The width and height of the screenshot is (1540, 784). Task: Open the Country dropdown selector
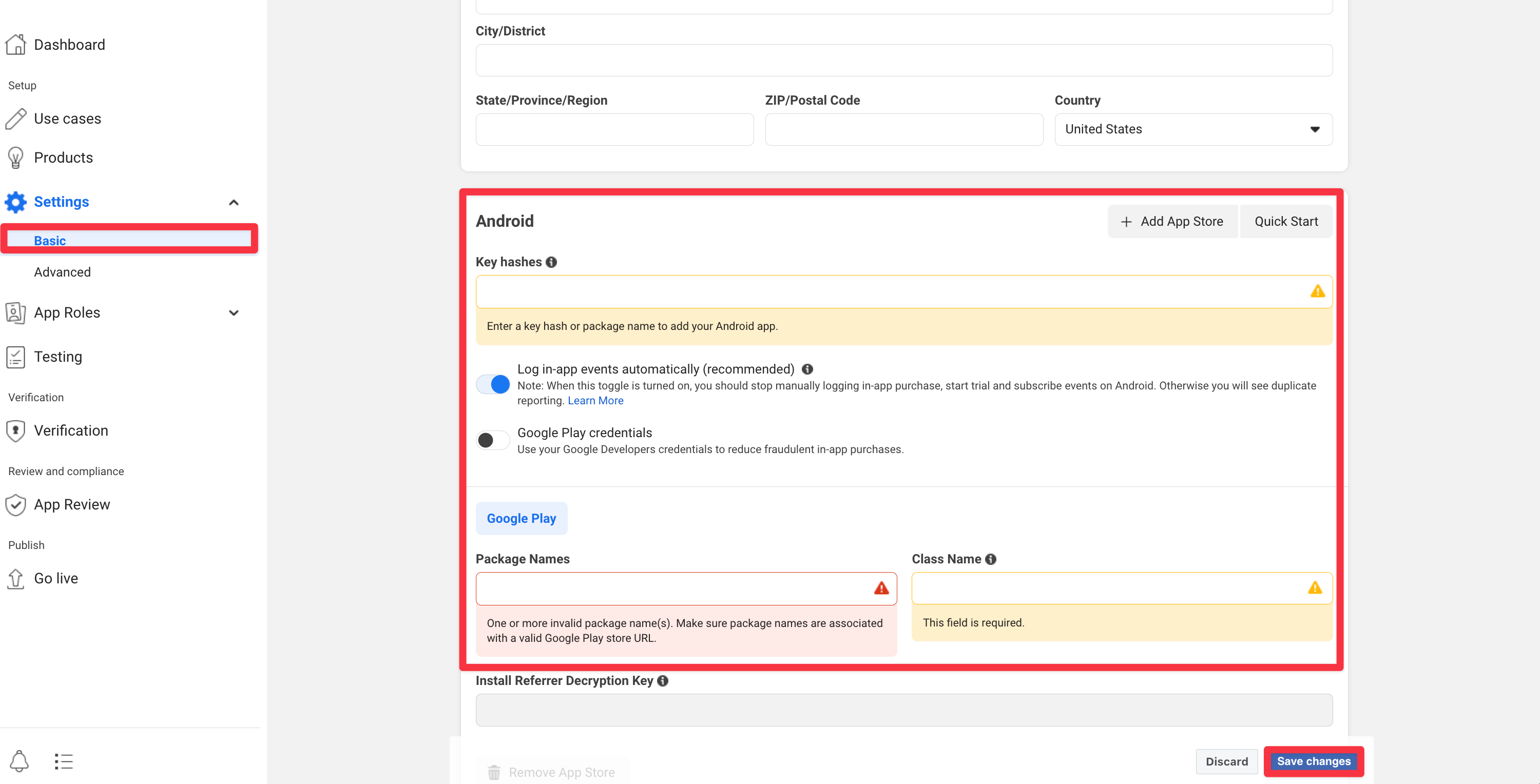[x=1192, y=129]
